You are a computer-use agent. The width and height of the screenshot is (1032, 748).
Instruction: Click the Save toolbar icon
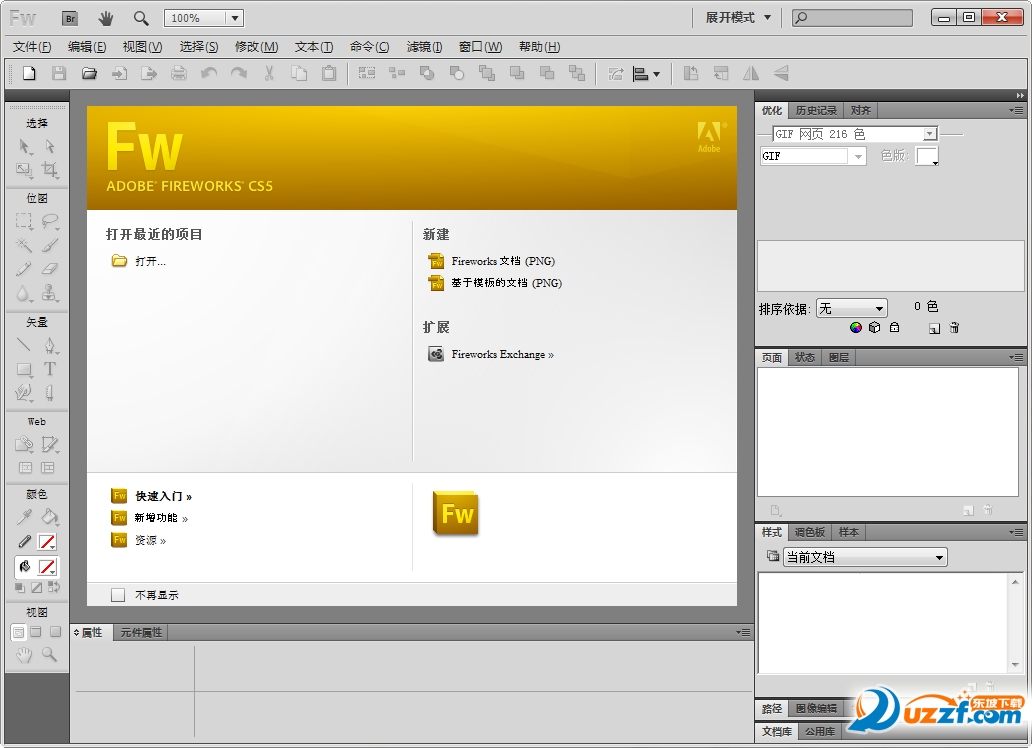59,73
